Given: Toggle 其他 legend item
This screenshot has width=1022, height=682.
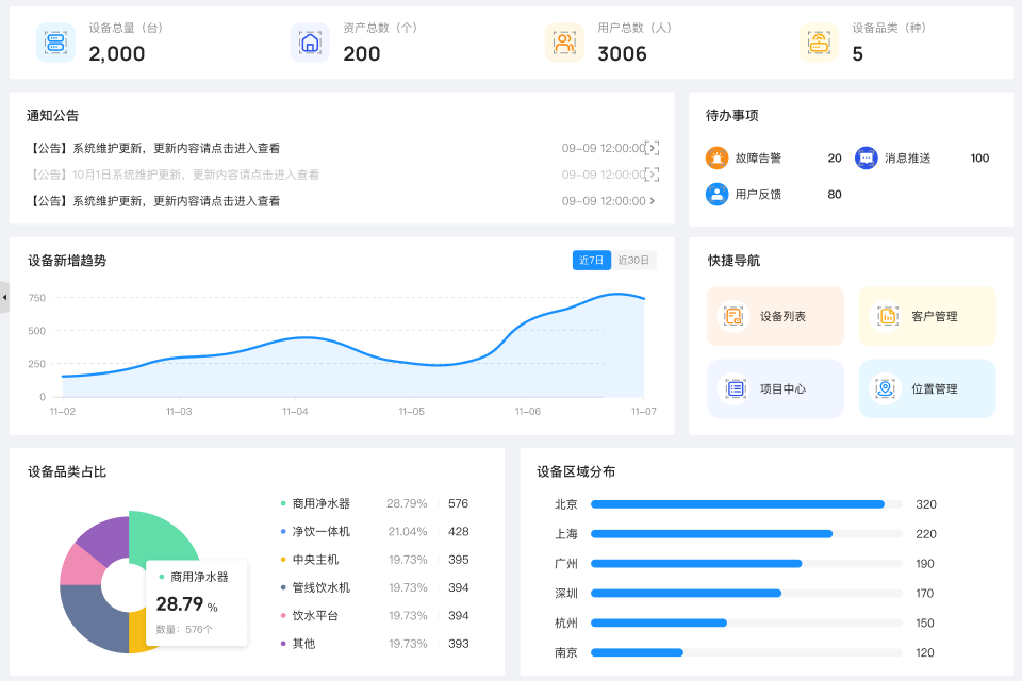Looking at the screenshot, I should pos(298,644).
